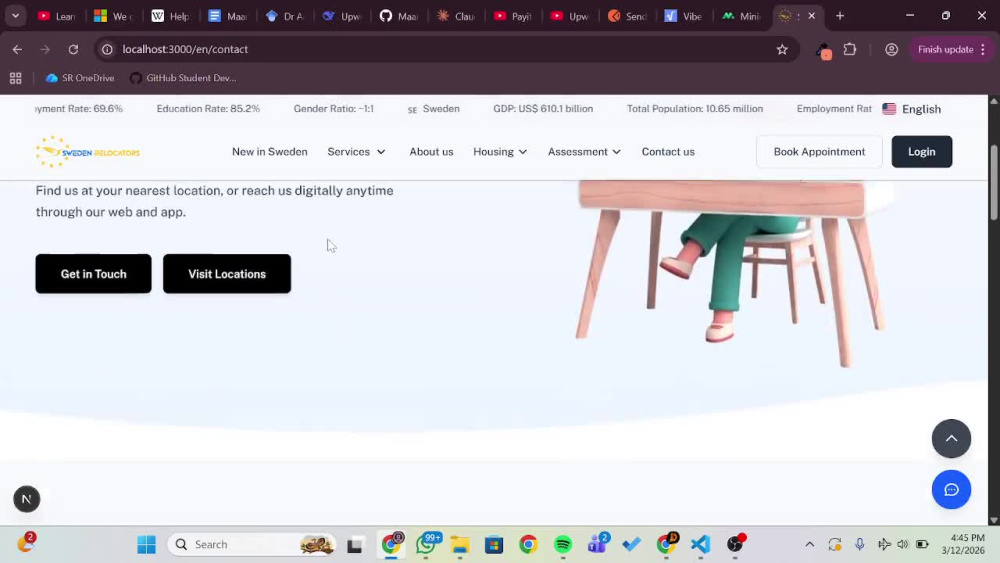Open the English language selector
Viewport: 1000px width, 563px height.
coord(911,109)
